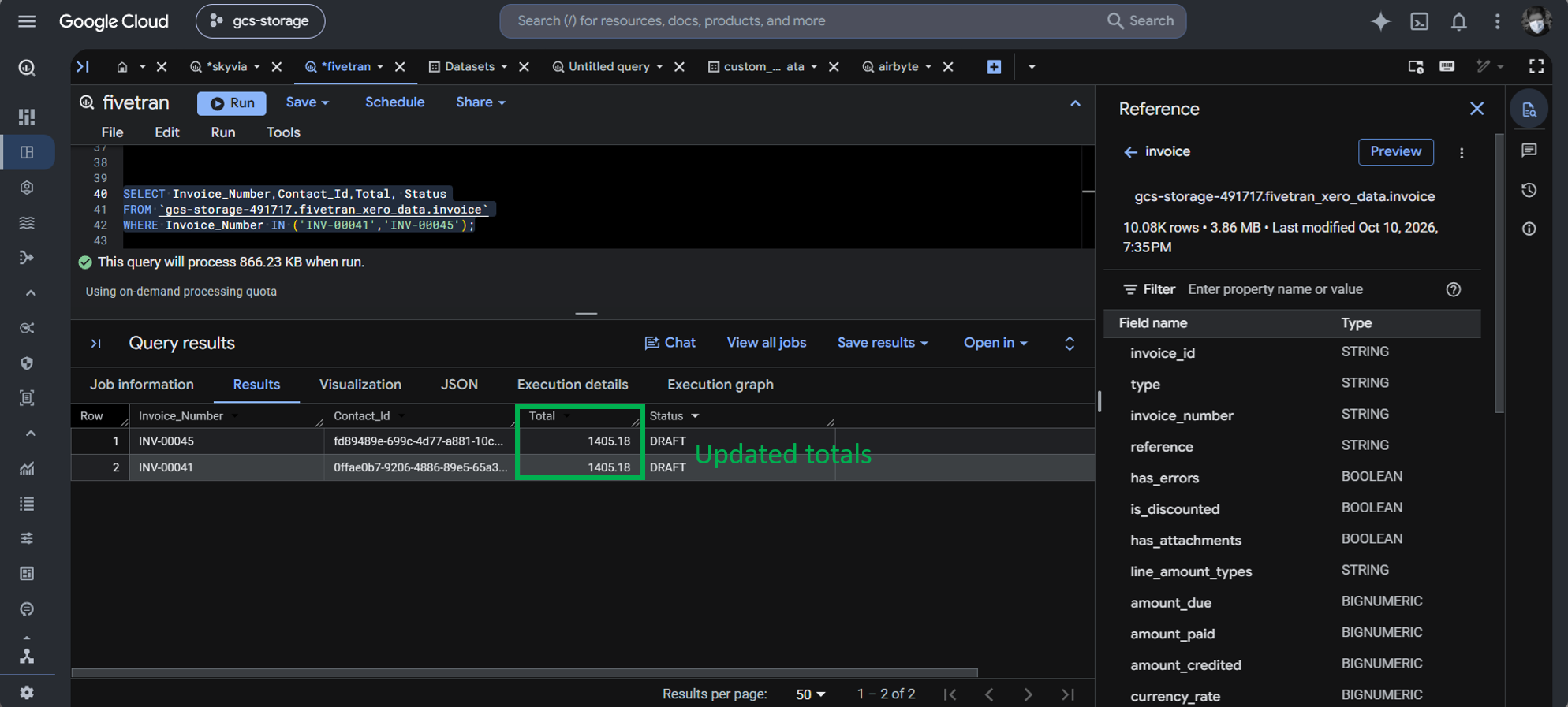Image resolution: width=1568 pixels, height=707 pixels.
Task: Open the main navigation hamburger menu
Action: 27,21
